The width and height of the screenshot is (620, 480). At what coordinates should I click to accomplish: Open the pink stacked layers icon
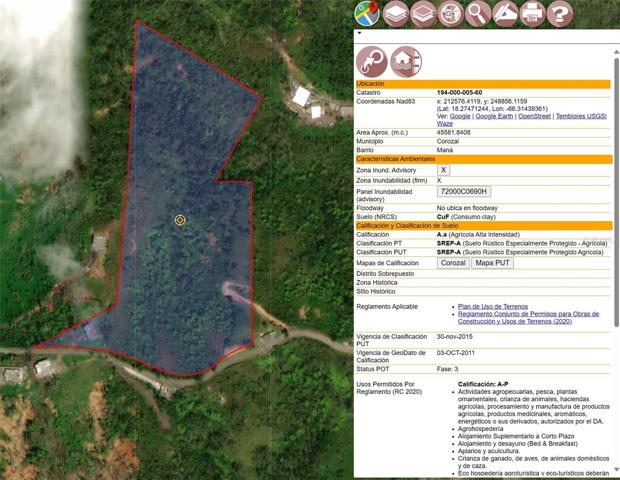tap(423, 14)
